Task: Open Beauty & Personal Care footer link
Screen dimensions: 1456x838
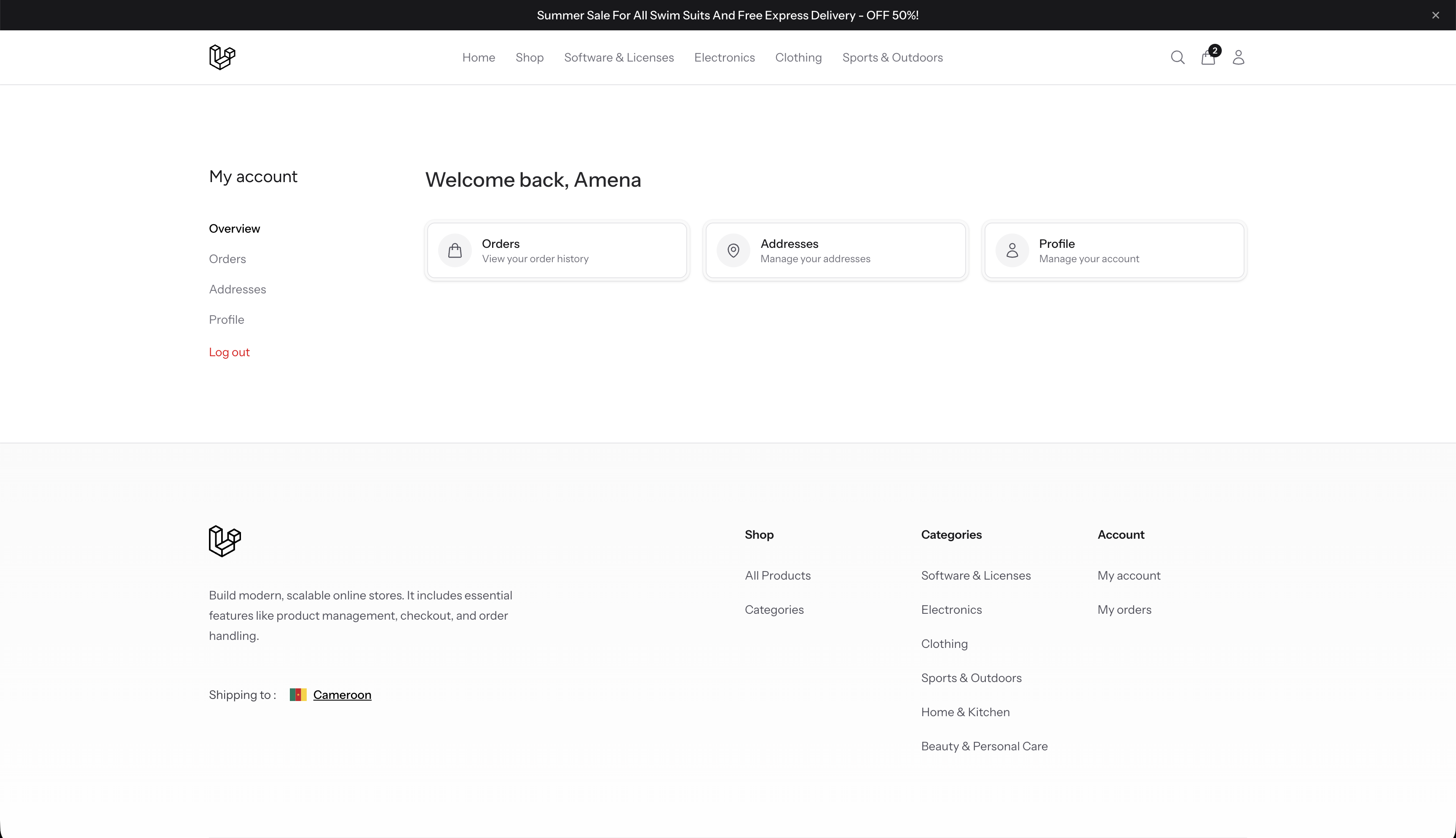Action: point(984,747)
